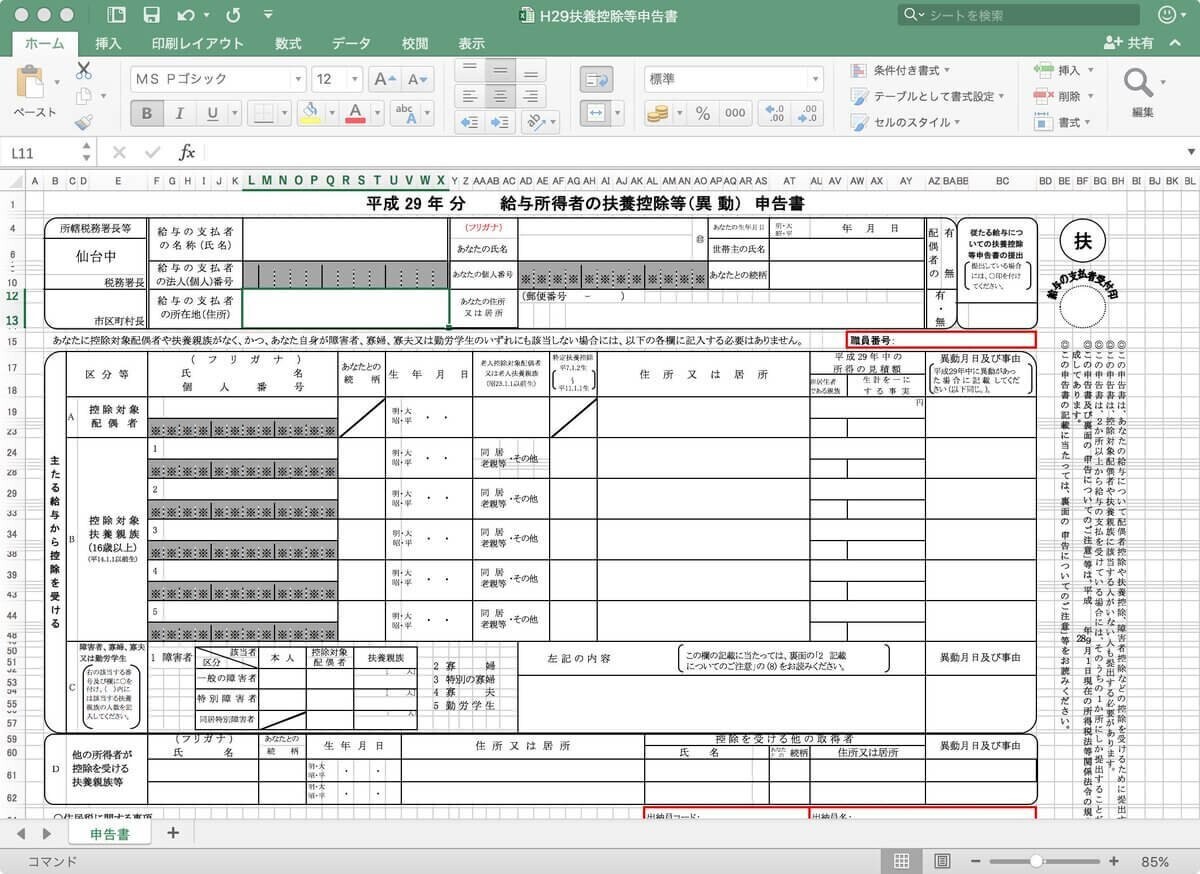Switch to 挿入 ribbon tab
This screenshot has width=1200, height=874.
click(x=108, y=43)
